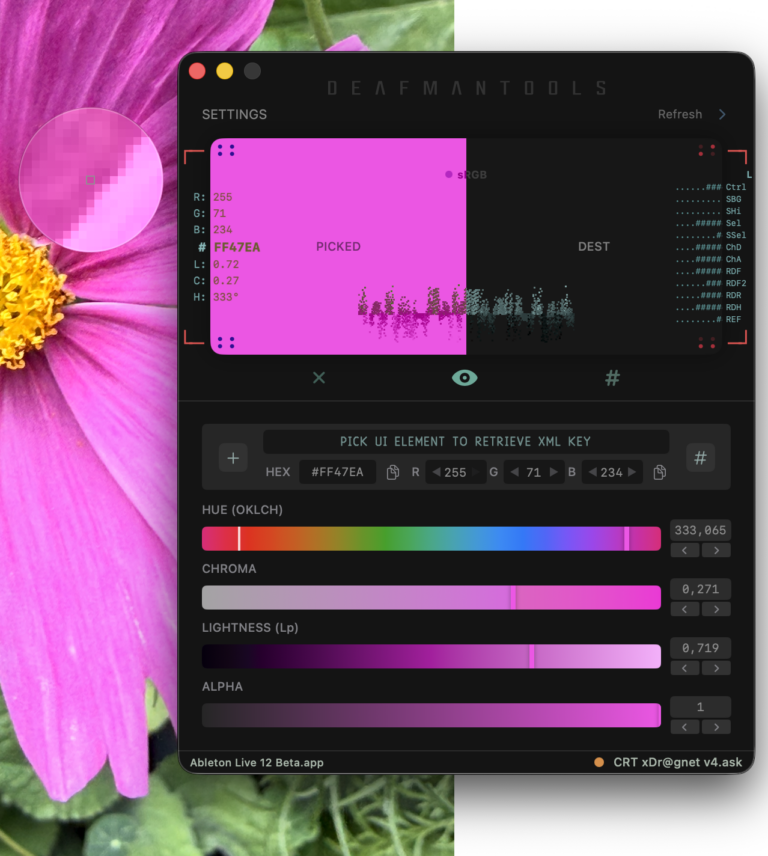The image size is (768, 856).
Task: Decrease lightness with the left chevron
Action: tap(684, 668)
